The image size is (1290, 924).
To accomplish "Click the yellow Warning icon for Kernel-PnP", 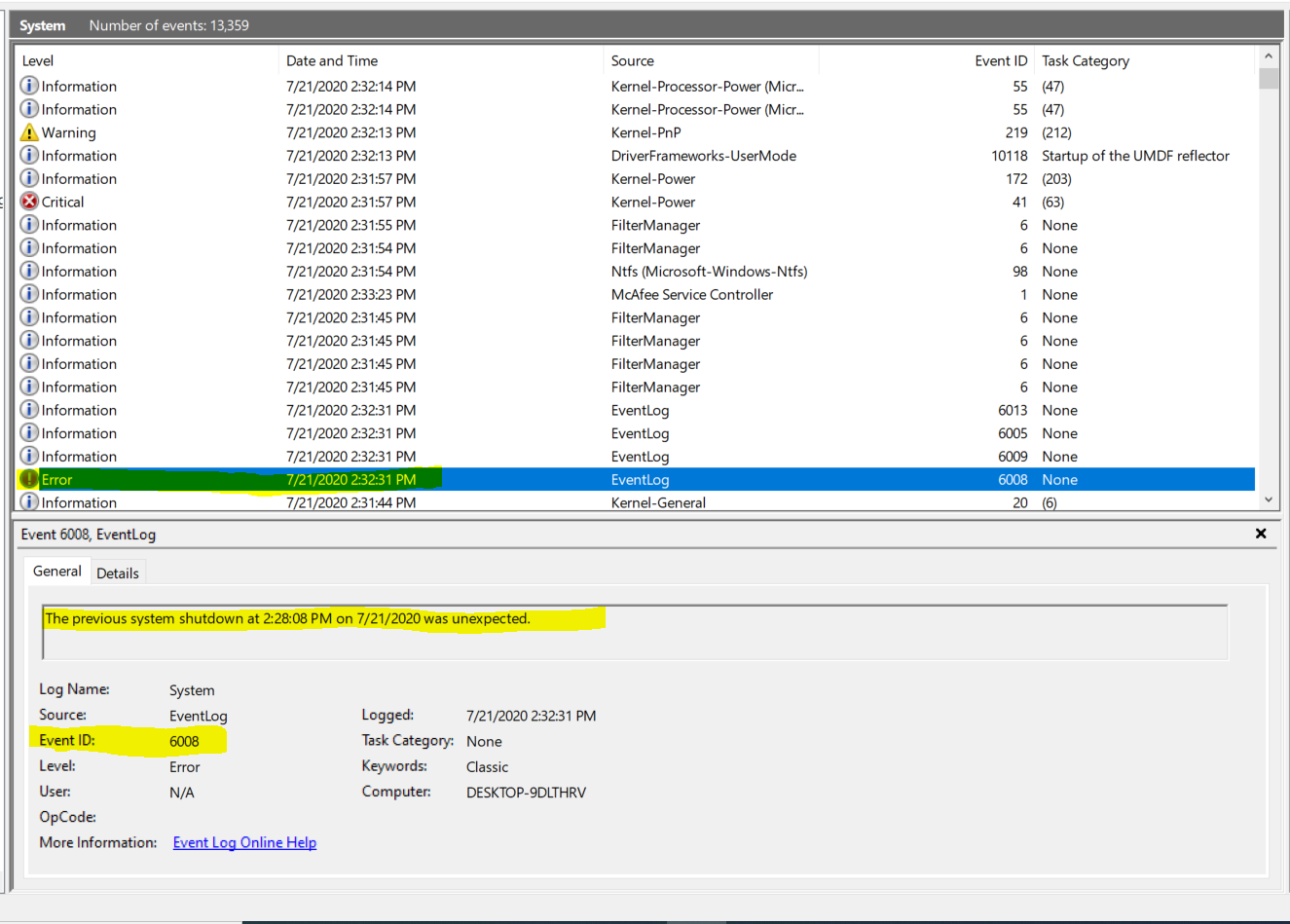I will tap(29, 132).
